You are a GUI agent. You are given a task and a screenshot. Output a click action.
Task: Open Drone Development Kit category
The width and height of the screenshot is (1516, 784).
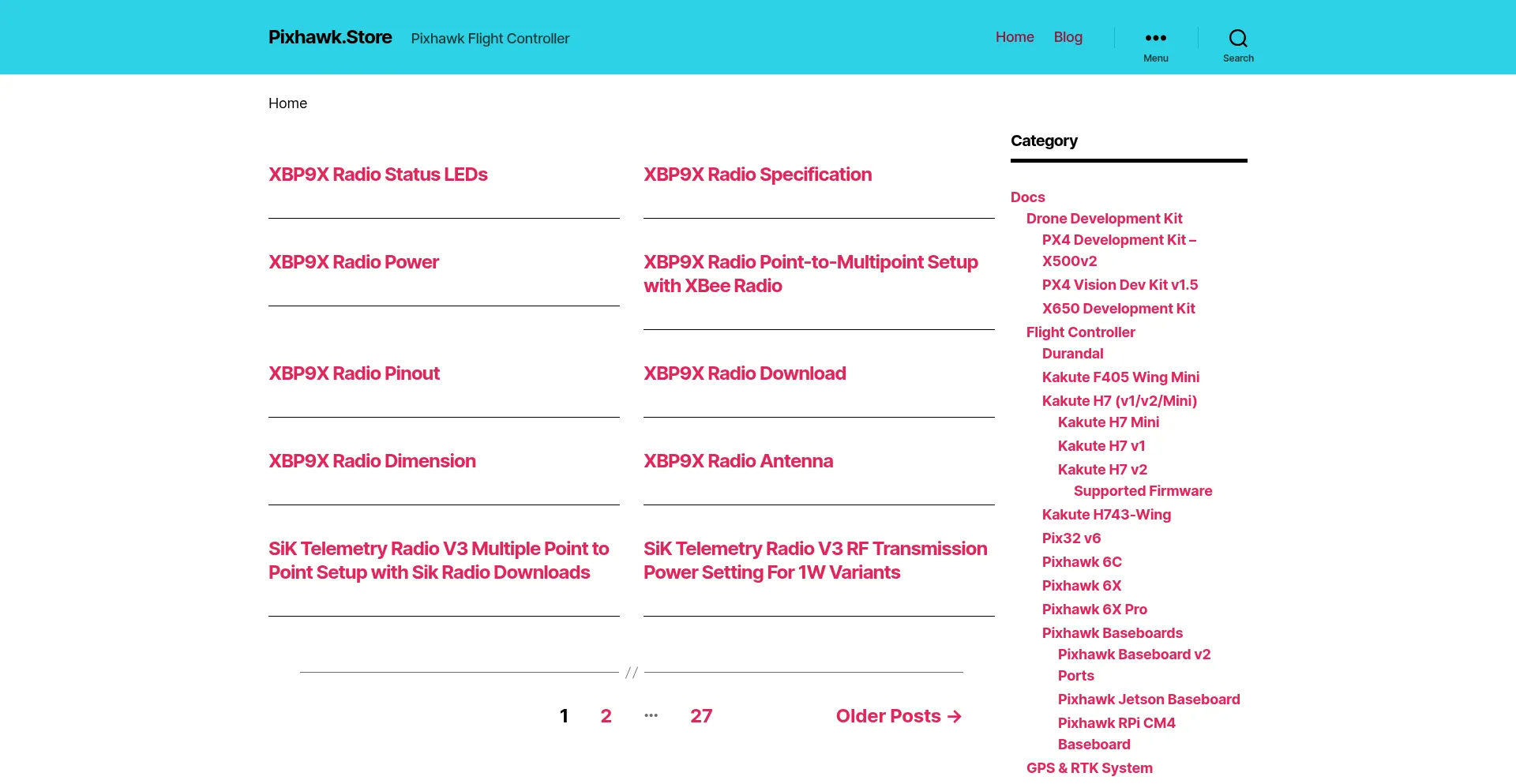pos(1104,219)
